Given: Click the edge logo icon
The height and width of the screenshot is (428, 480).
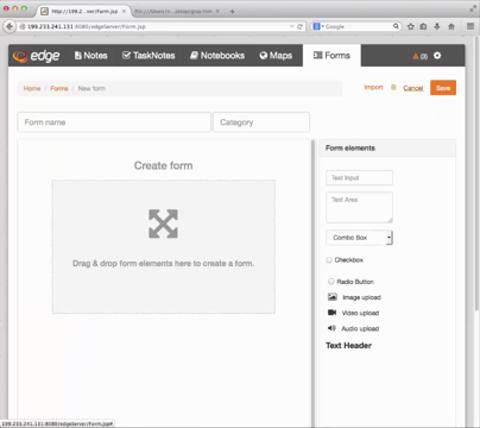Looking at the screenshot, I should tap(20, 56).
